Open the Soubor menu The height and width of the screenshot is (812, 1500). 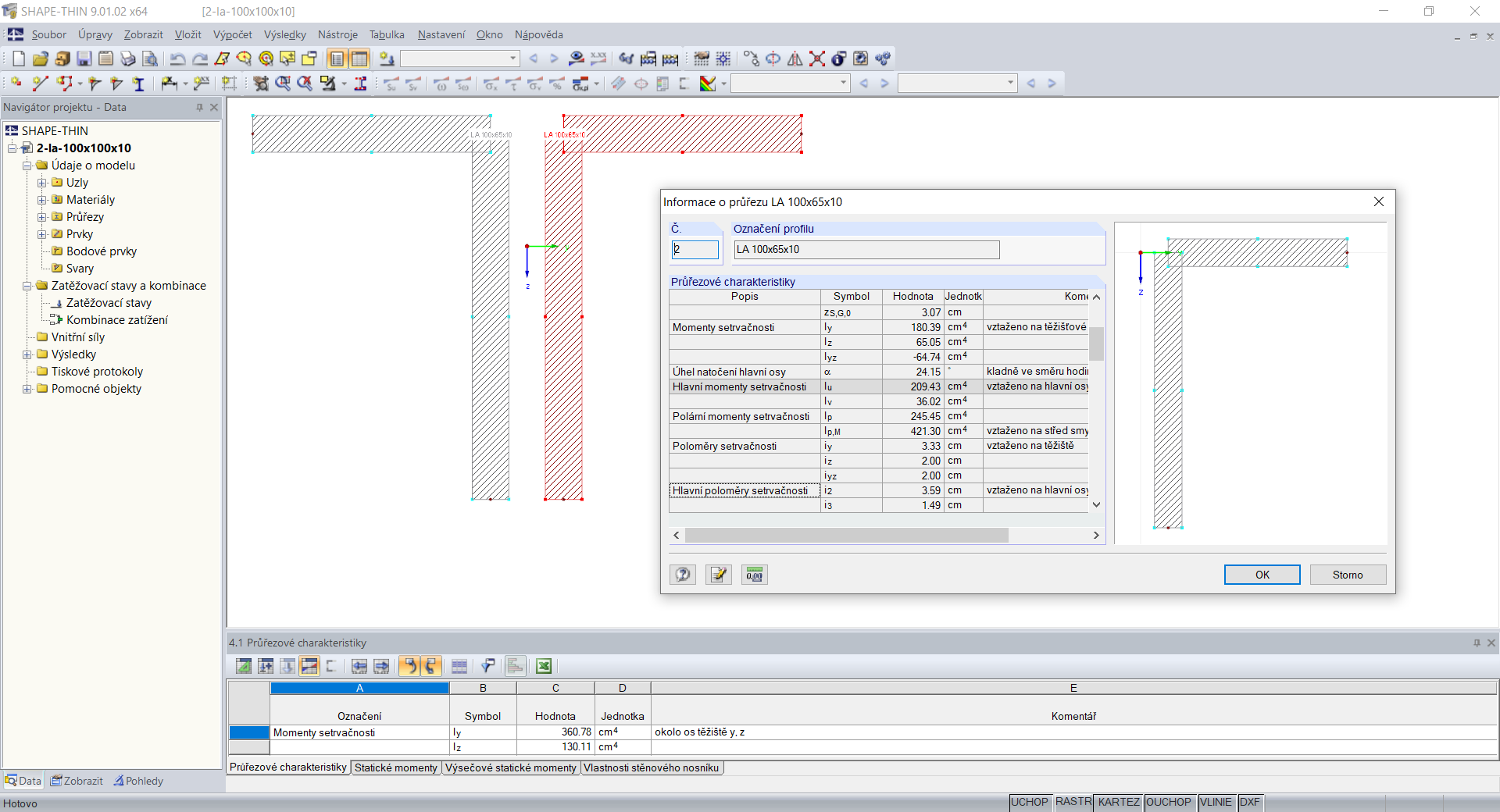48,34
